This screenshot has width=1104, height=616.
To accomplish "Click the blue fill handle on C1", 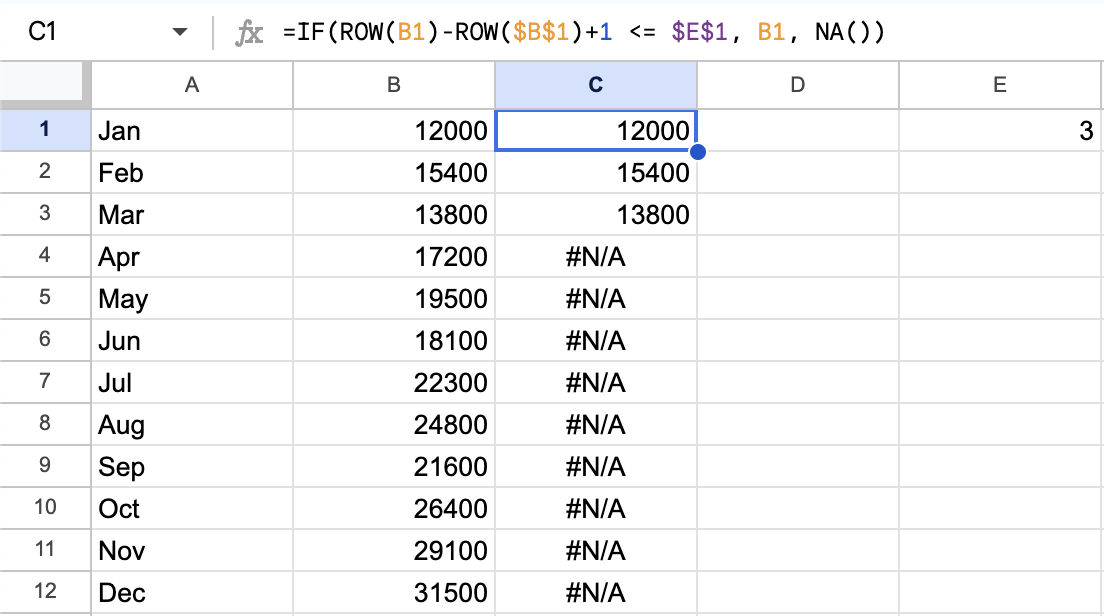I will pyautogui.click(x=697, y=151).
